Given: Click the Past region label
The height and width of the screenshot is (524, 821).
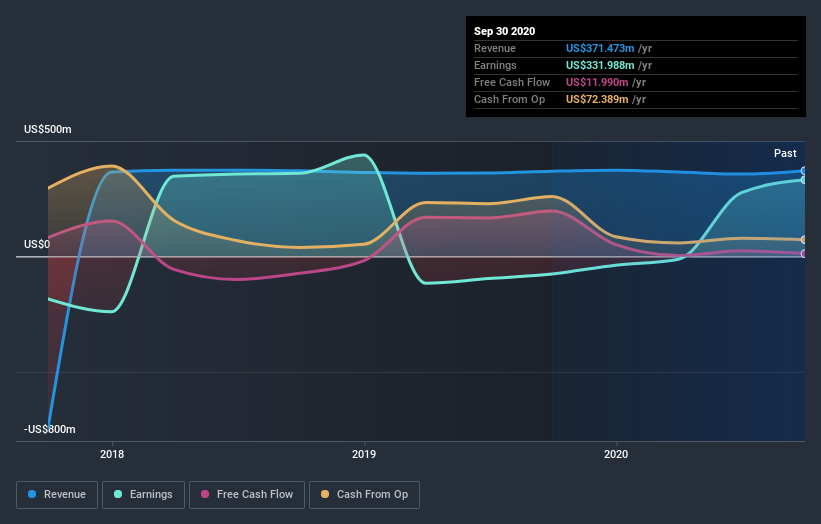Looking at the screenshot, I should (785, 153).
